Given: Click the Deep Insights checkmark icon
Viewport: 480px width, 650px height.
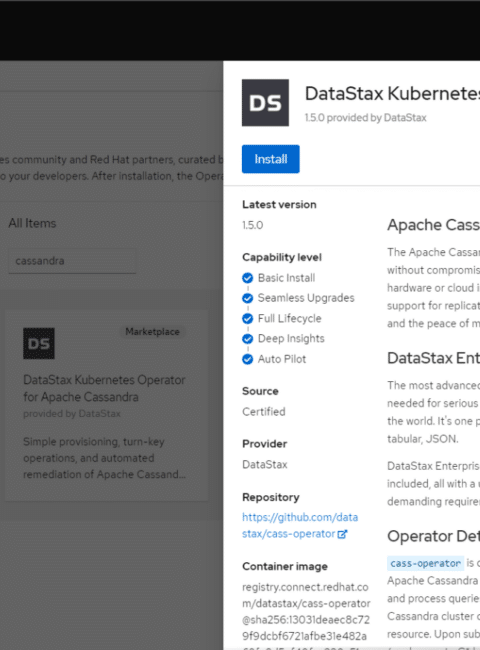Looking at the screenshot, I should [247, 339].
